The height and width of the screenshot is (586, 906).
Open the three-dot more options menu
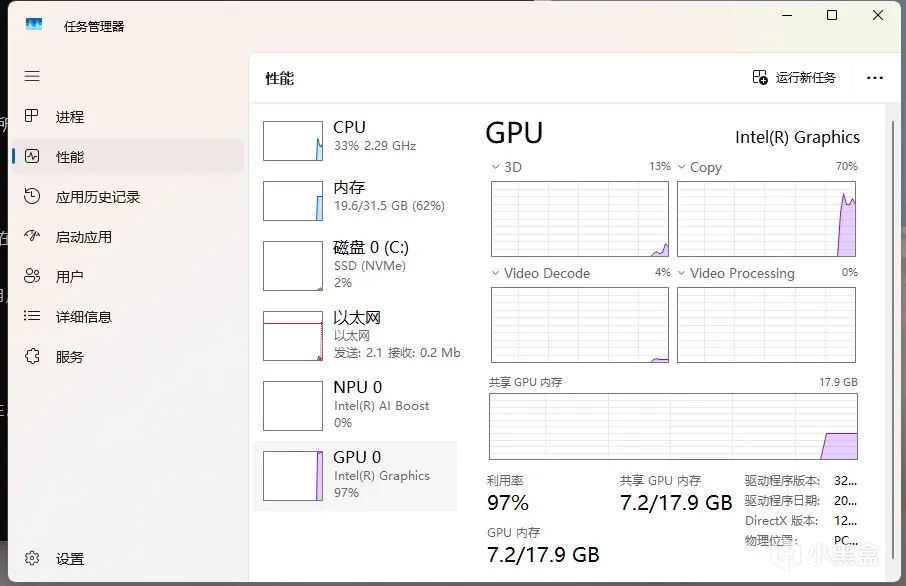[875, 78]
